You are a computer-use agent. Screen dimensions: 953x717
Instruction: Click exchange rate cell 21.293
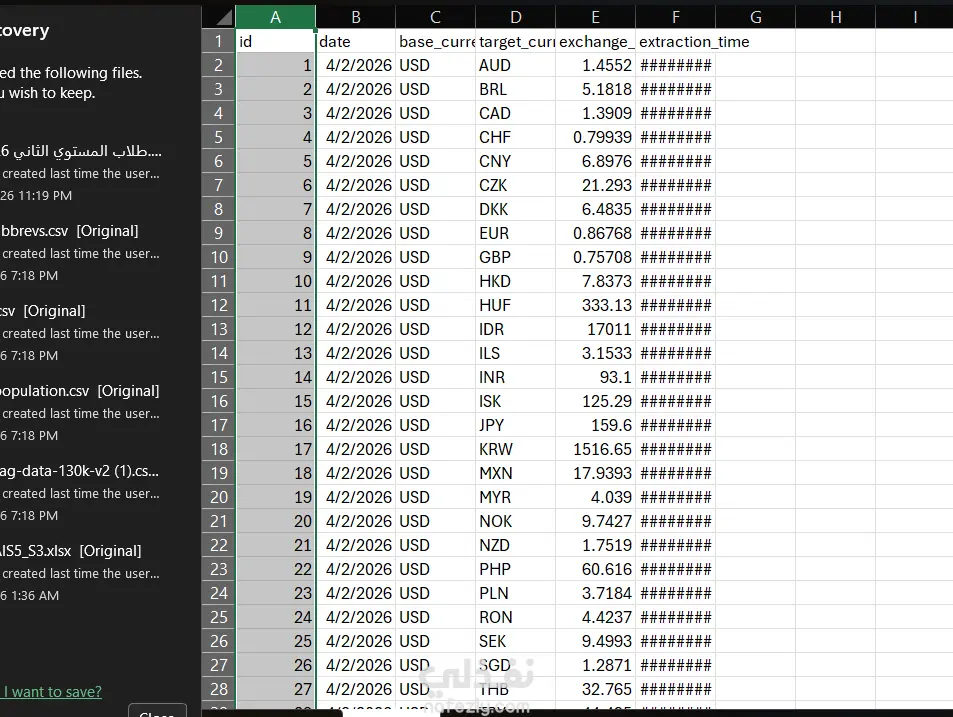[596, 185]
